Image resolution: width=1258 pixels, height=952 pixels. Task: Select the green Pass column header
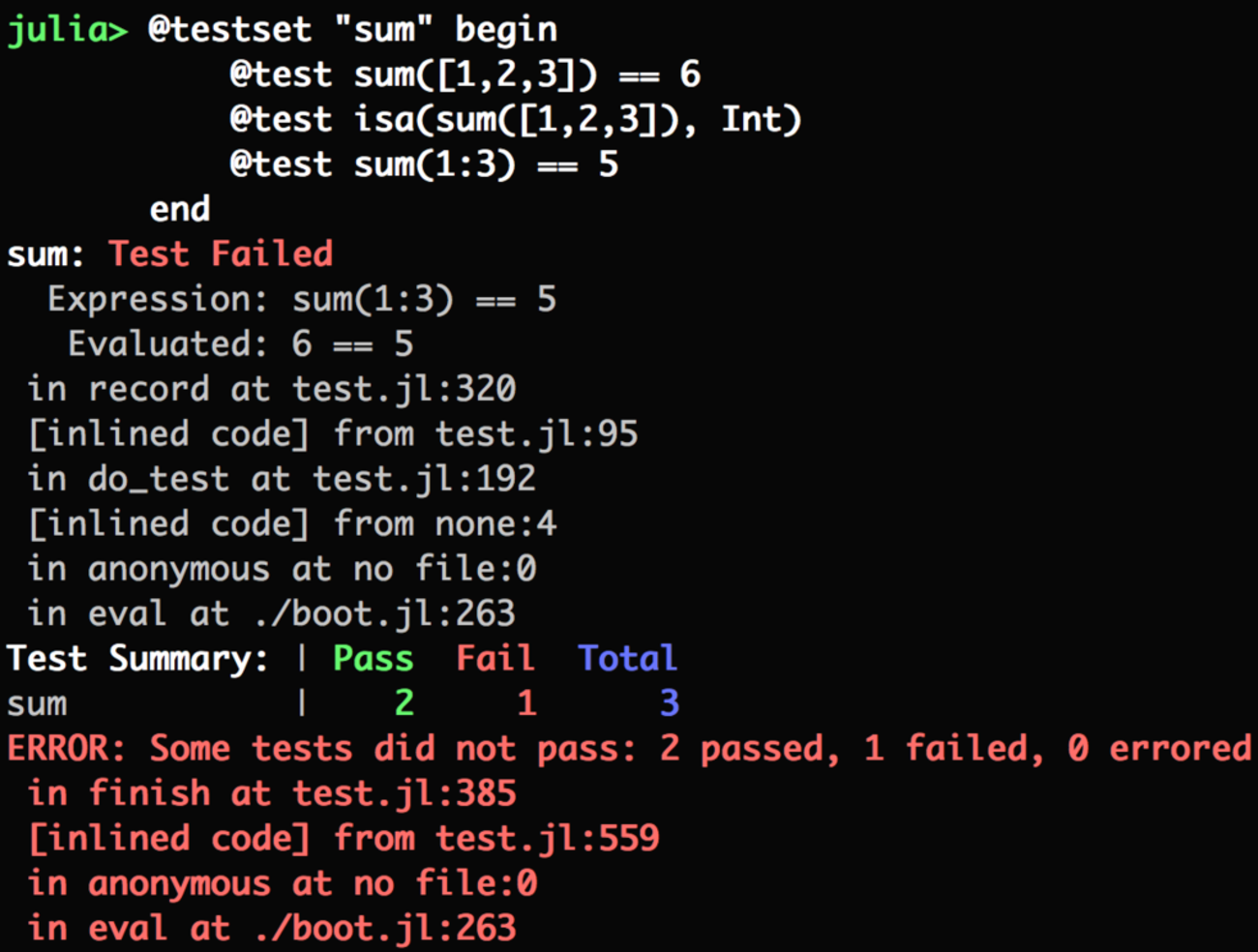[x=373, y=659]
